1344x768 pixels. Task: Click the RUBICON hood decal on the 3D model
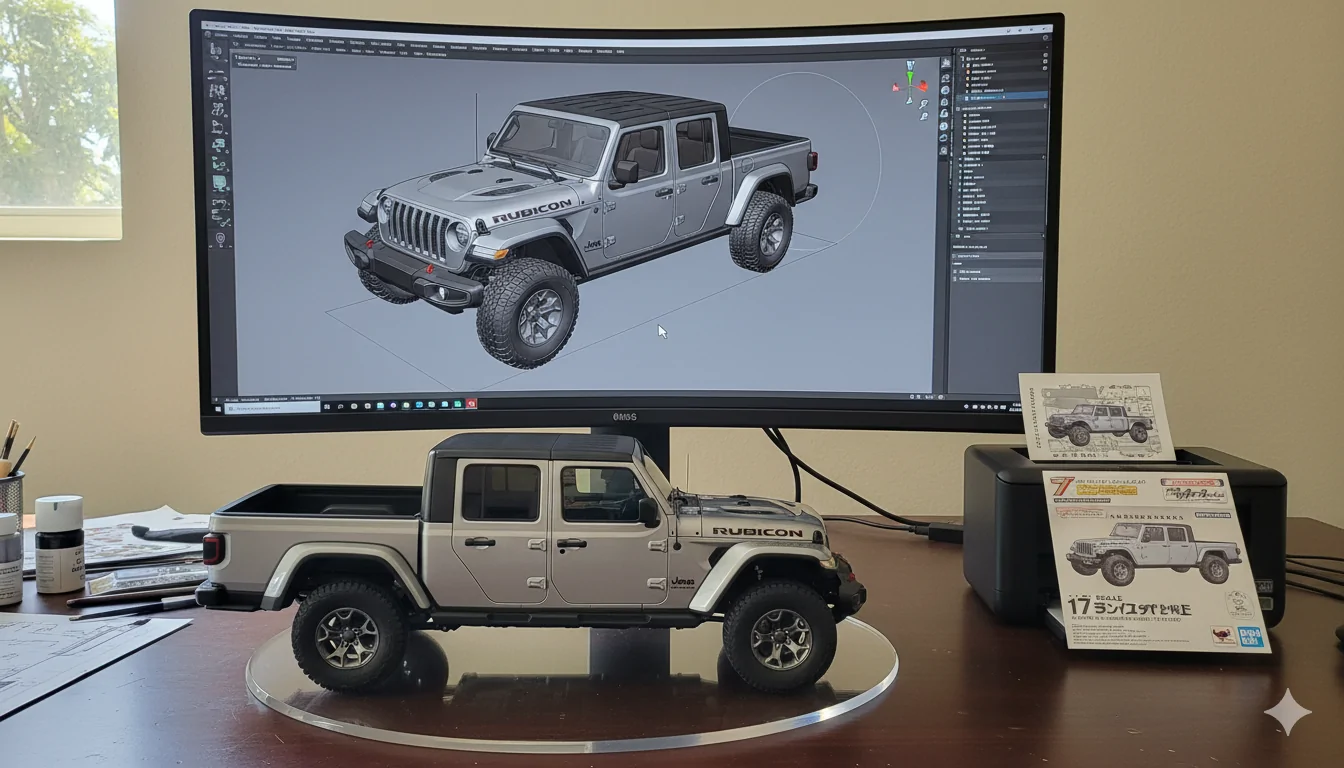click(532, 211)
